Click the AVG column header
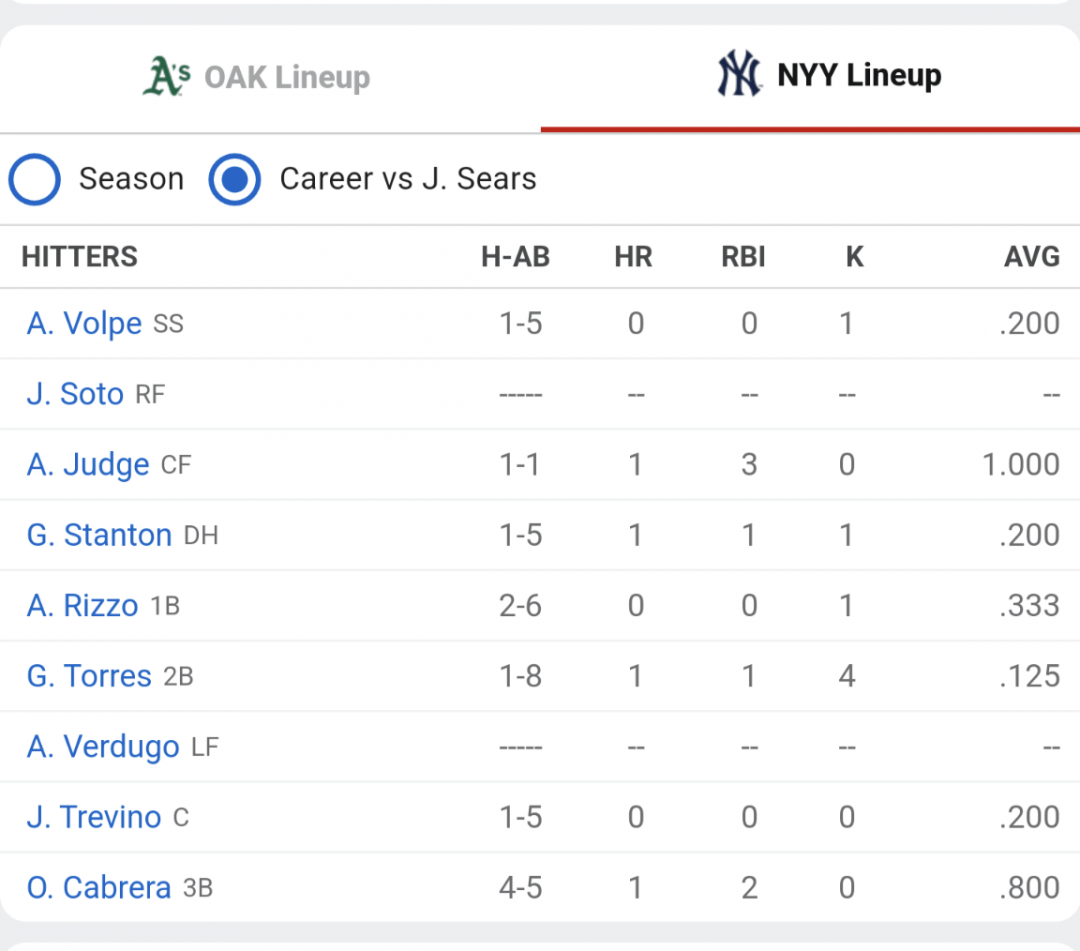 pyautogui.click(x=1031, y=257)
